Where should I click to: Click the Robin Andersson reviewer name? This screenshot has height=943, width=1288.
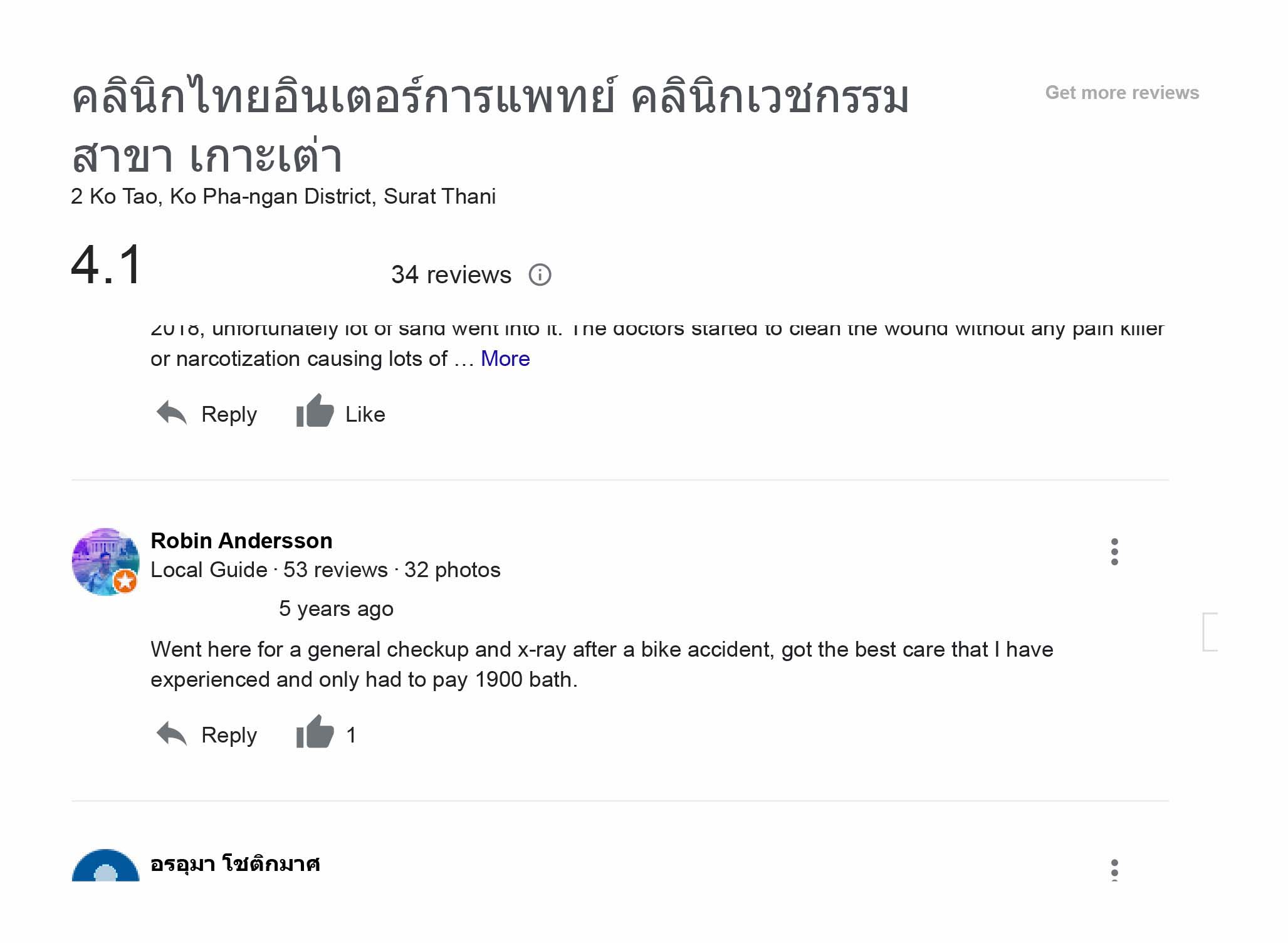241,541
